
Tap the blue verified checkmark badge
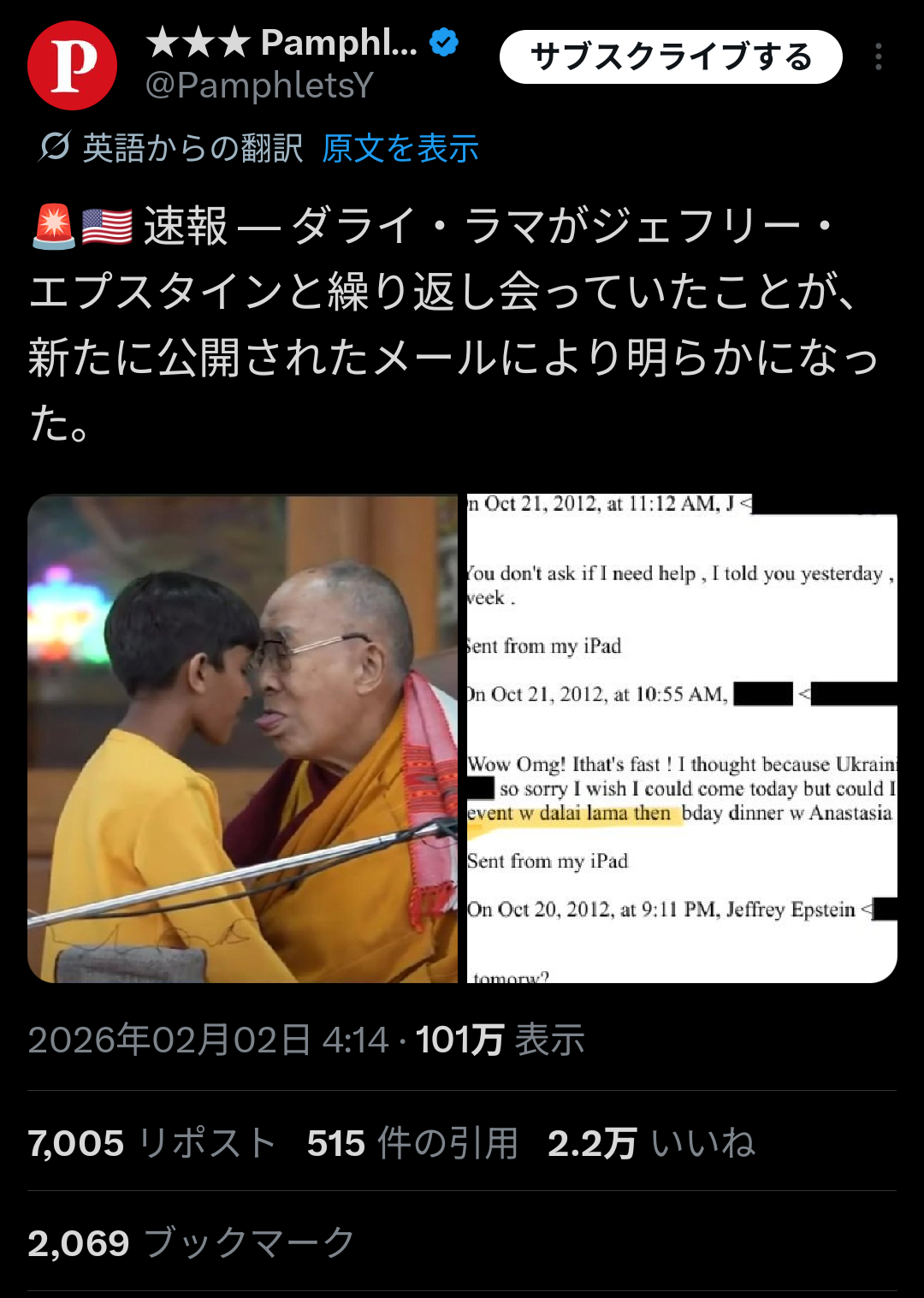coord(444,41)
